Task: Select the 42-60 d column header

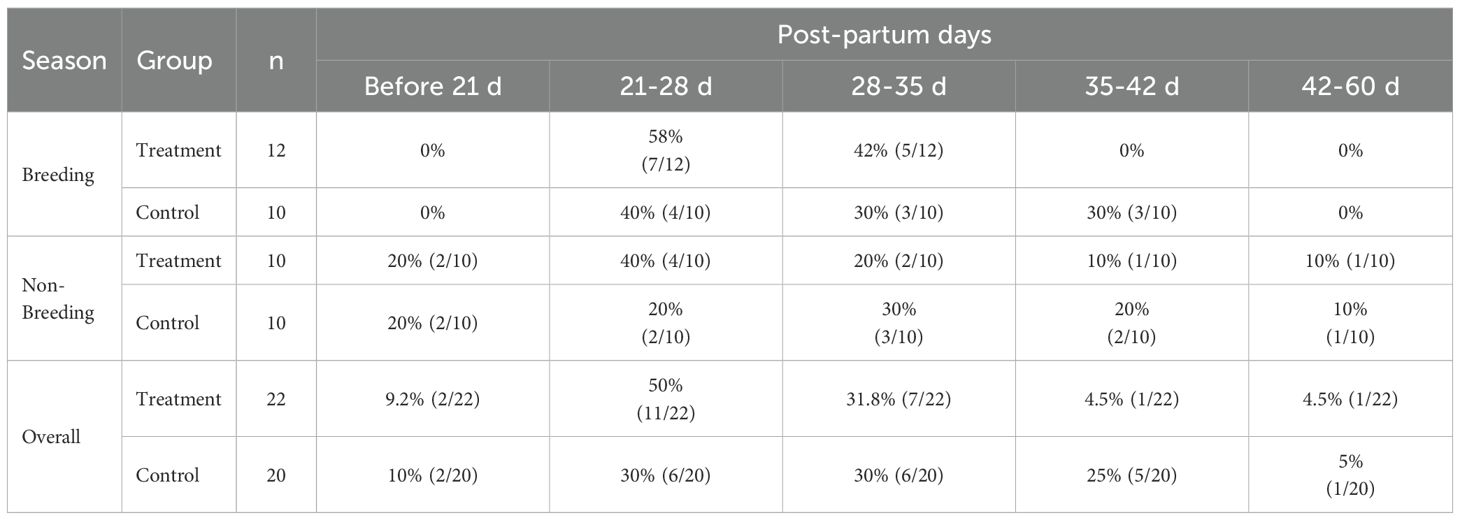Action: 1365,86
